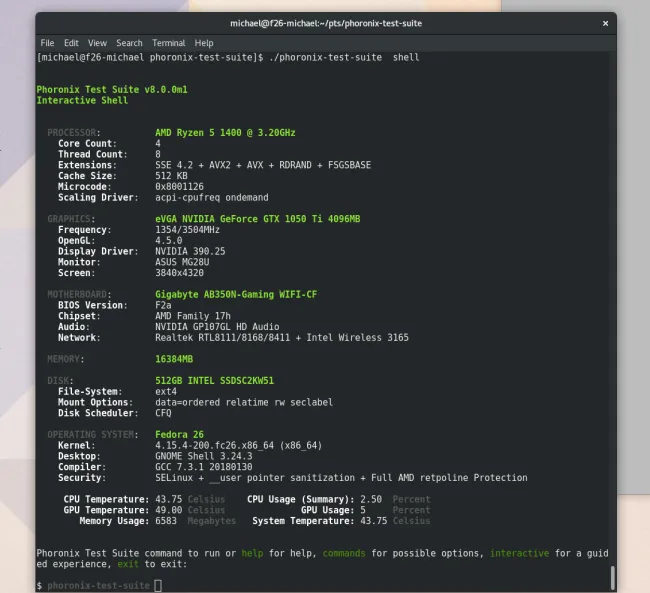Screen dimensions: 650x593
Task: Open the File menu
Action: pos(47,43)
